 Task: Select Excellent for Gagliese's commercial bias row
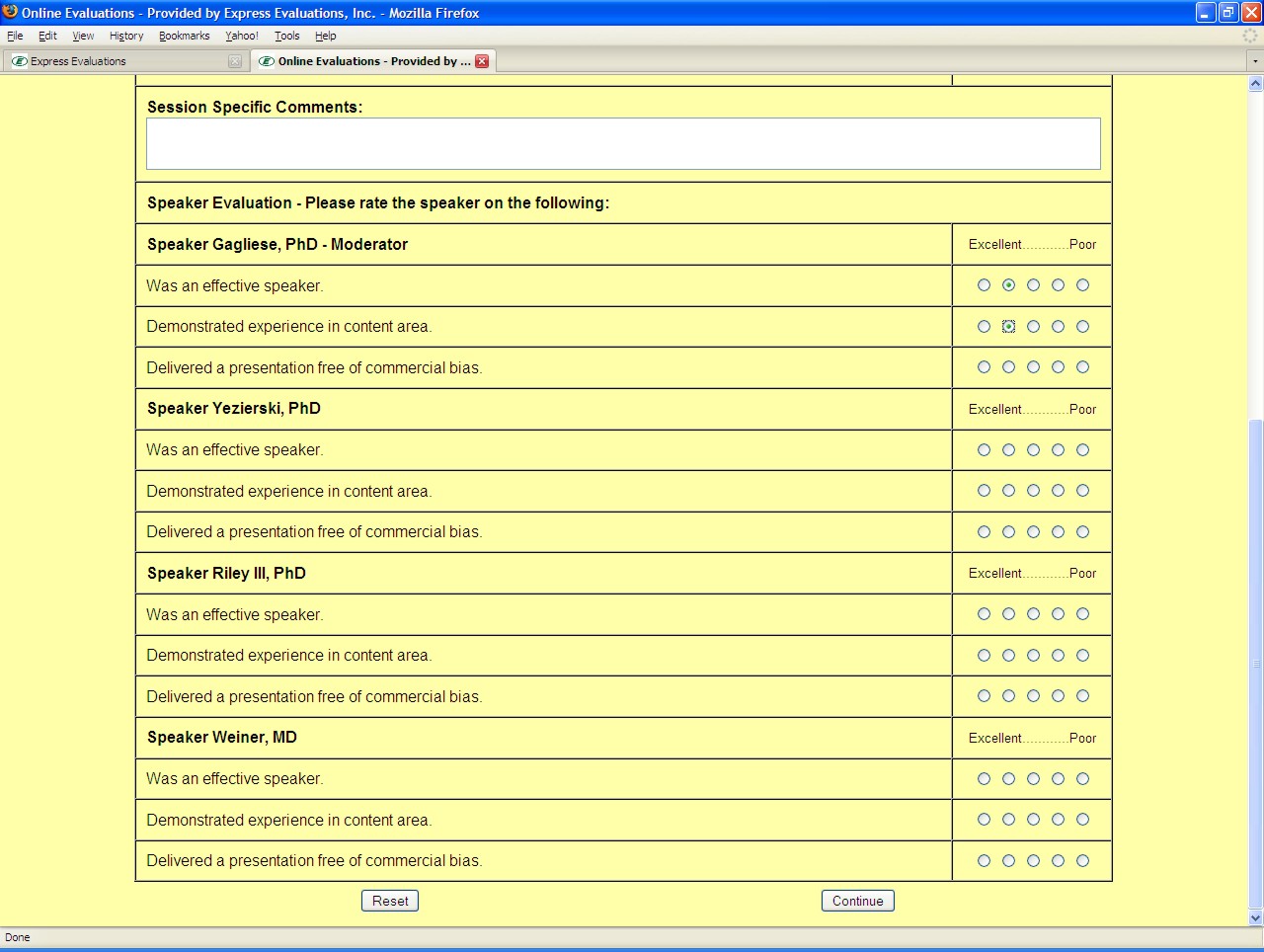[x=984, y=367]
